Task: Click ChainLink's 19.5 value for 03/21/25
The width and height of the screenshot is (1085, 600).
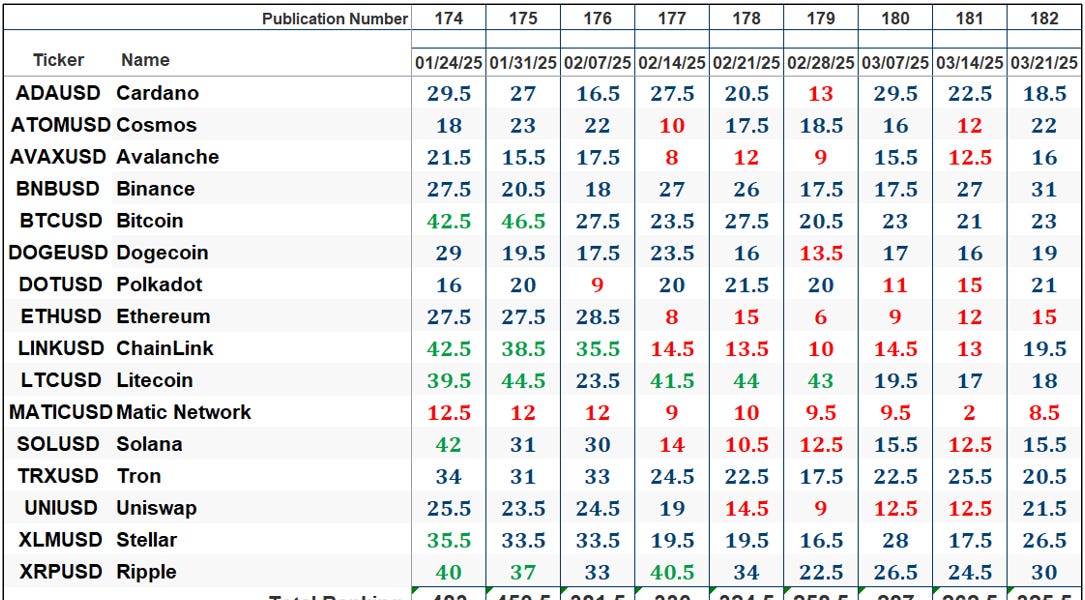Action: tap(1044, 349)
